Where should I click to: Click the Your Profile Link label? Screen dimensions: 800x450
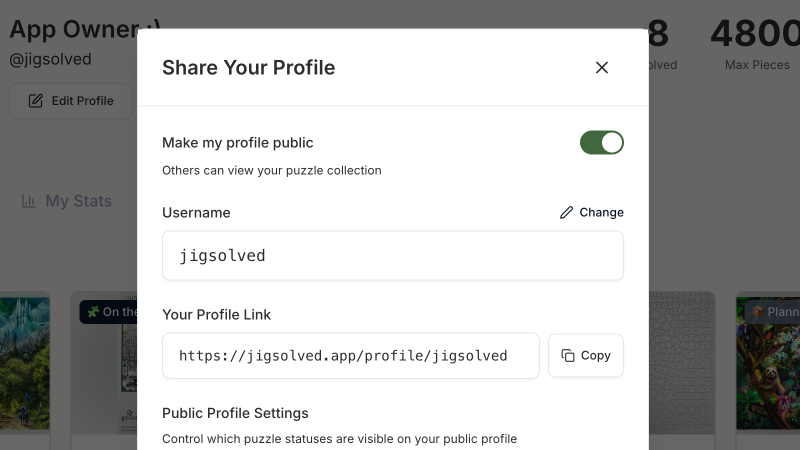(x=216, y=314)
